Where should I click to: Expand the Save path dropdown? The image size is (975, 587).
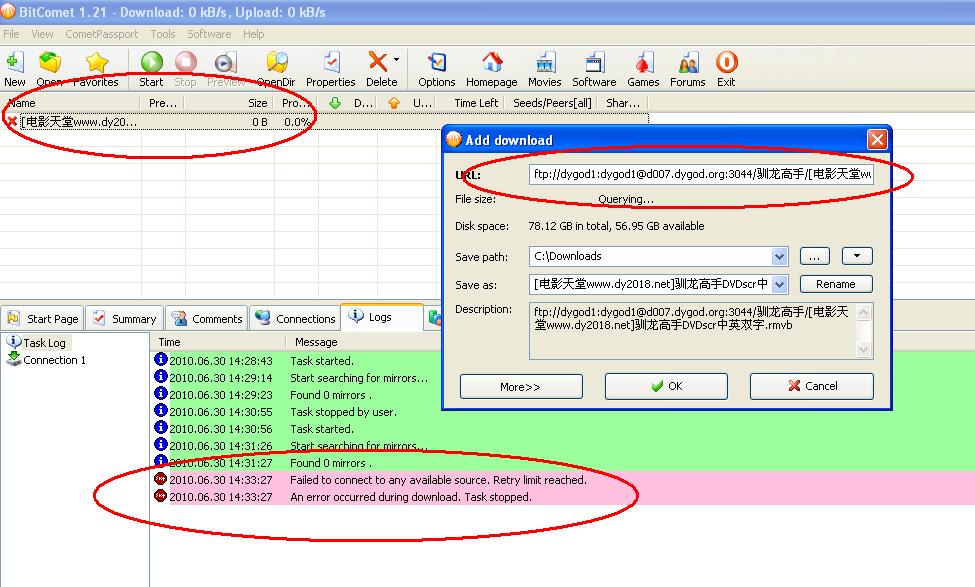pyautogui.click(x=779, y=256)
